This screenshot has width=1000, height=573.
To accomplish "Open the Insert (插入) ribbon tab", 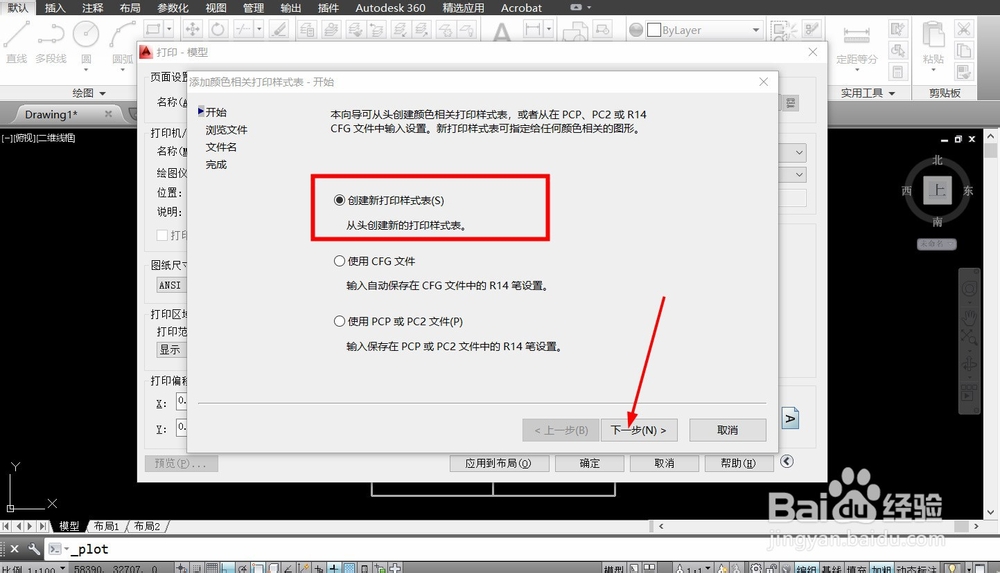I will (x=55, y=8).
